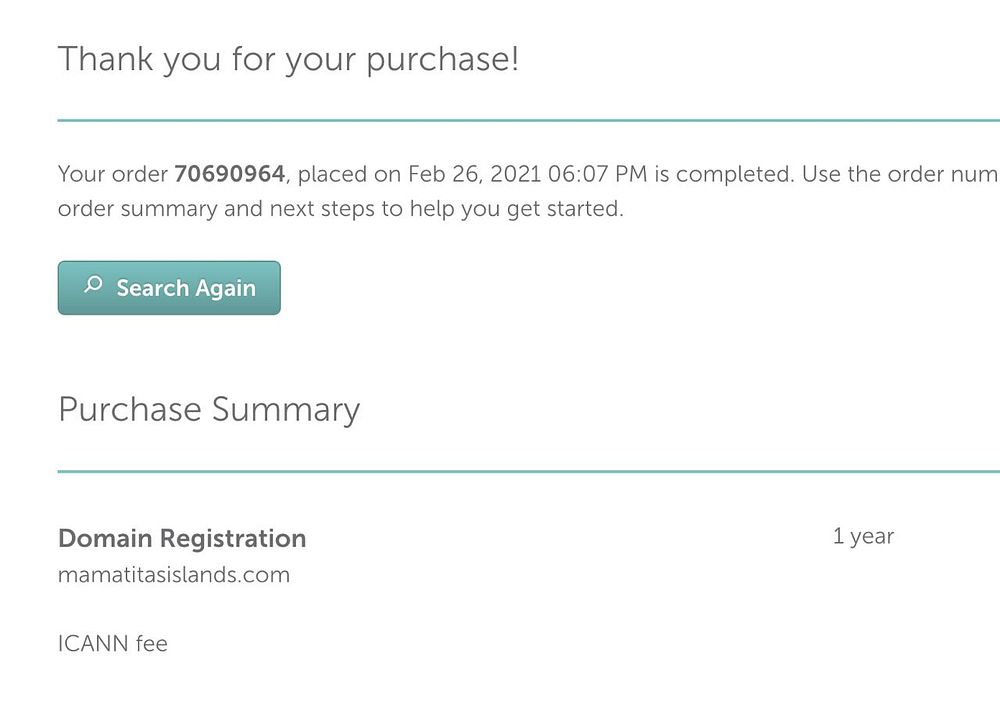Click the 'Use the order num' text
The image size is (1000, 702).
click(x=899, y=174)
